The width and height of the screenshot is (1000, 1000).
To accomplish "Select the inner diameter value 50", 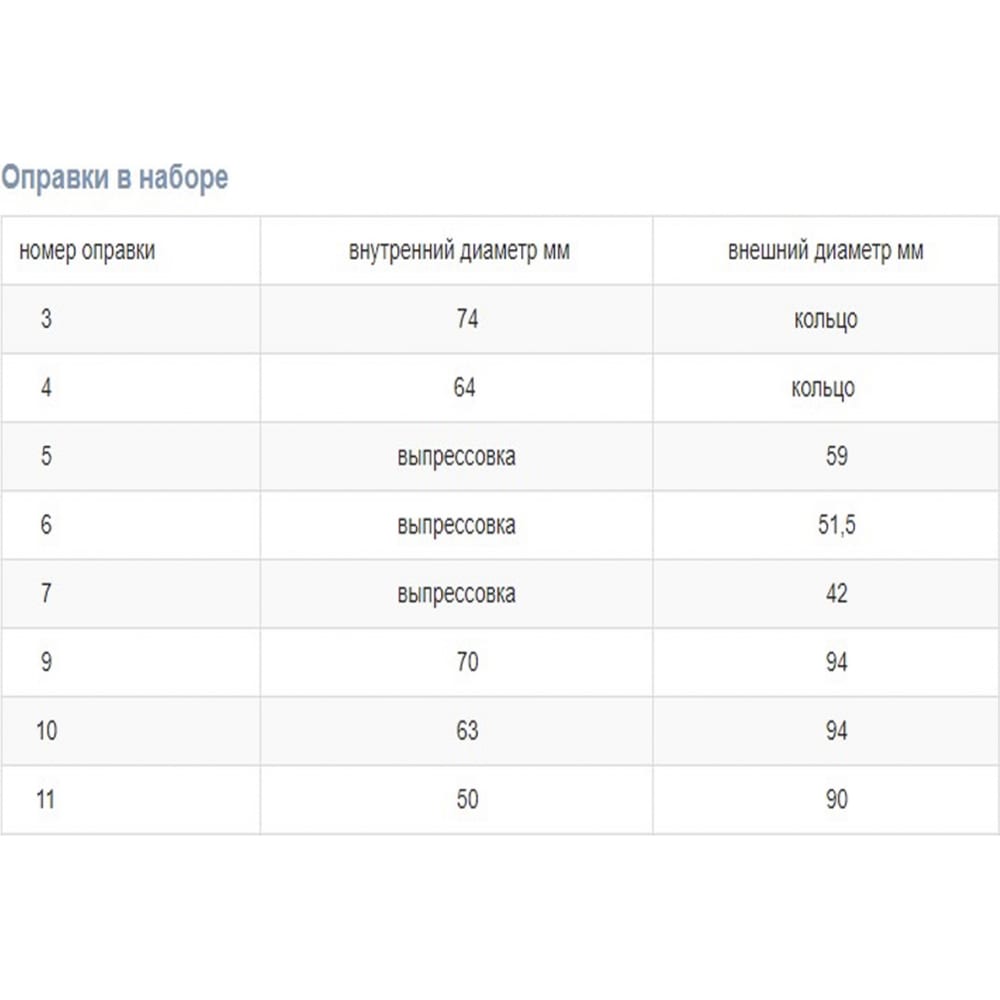I will [467, 800].
